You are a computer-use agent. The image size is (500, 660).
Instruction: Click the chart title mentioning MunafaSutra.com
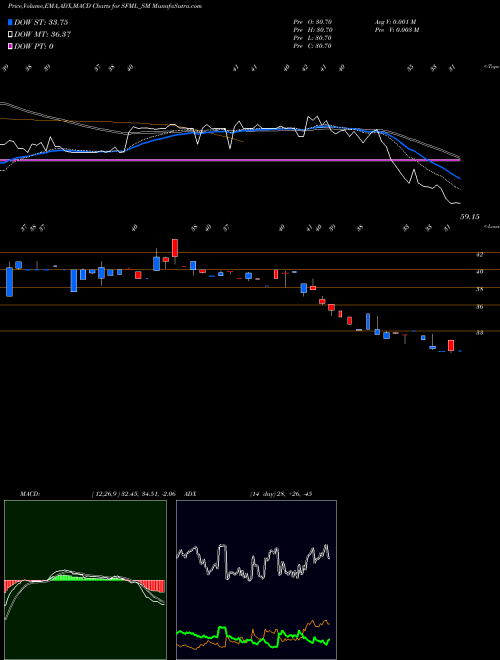click(104, 6)
